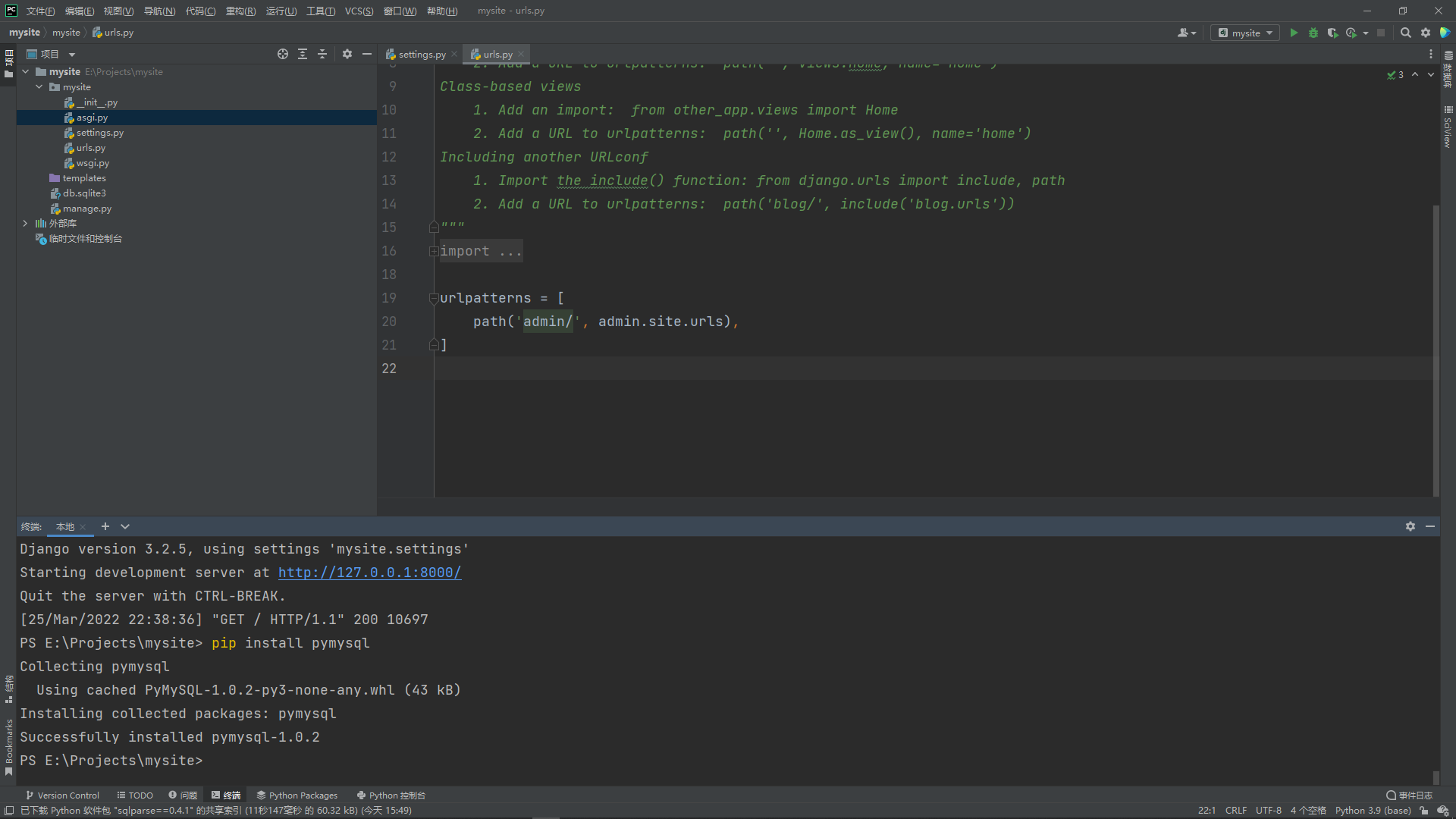Toggle read-only lock icon in status bar
This screenshot has width=1456, height=819.
(x=1424, y=811)
